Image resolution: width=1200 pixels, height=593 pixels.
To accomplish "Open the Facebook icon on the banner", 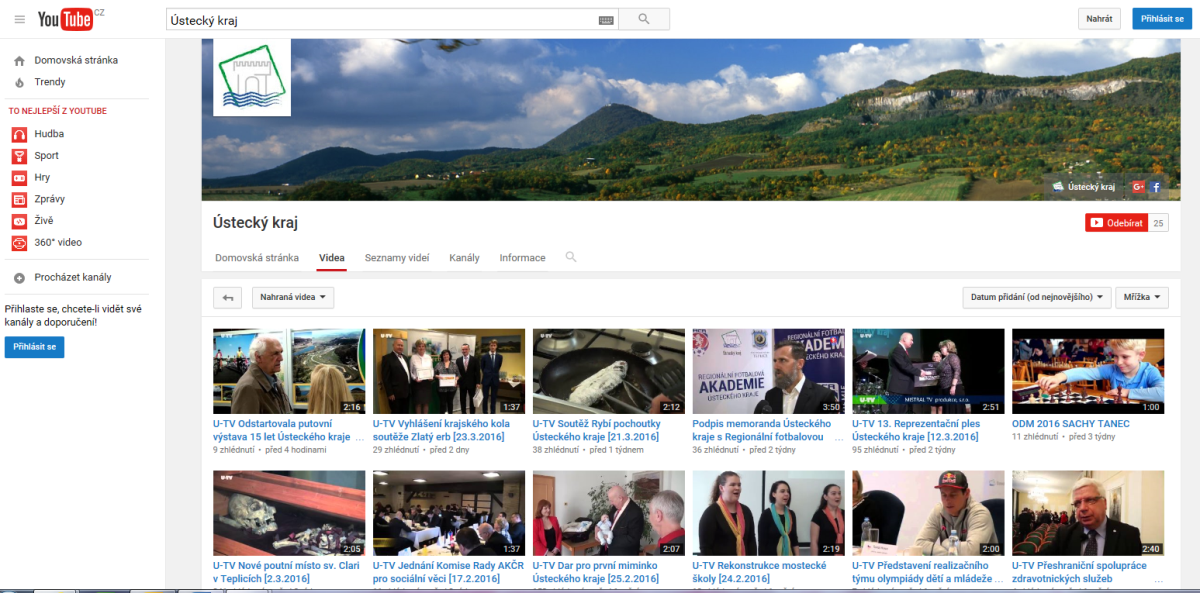I will (x=1155, y=187).
